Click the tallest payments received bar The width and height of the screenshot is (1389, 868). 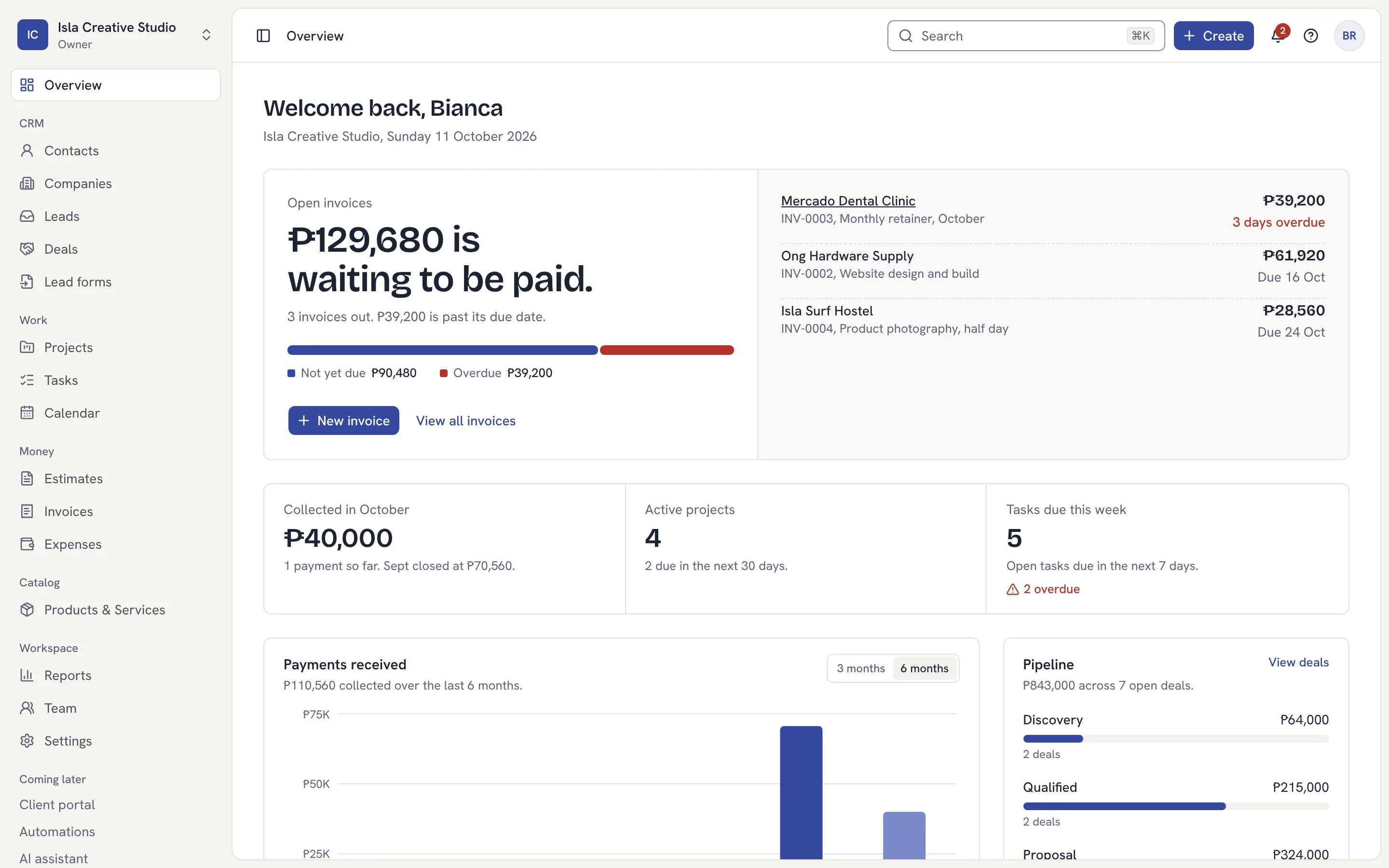[x=801, y=792]
